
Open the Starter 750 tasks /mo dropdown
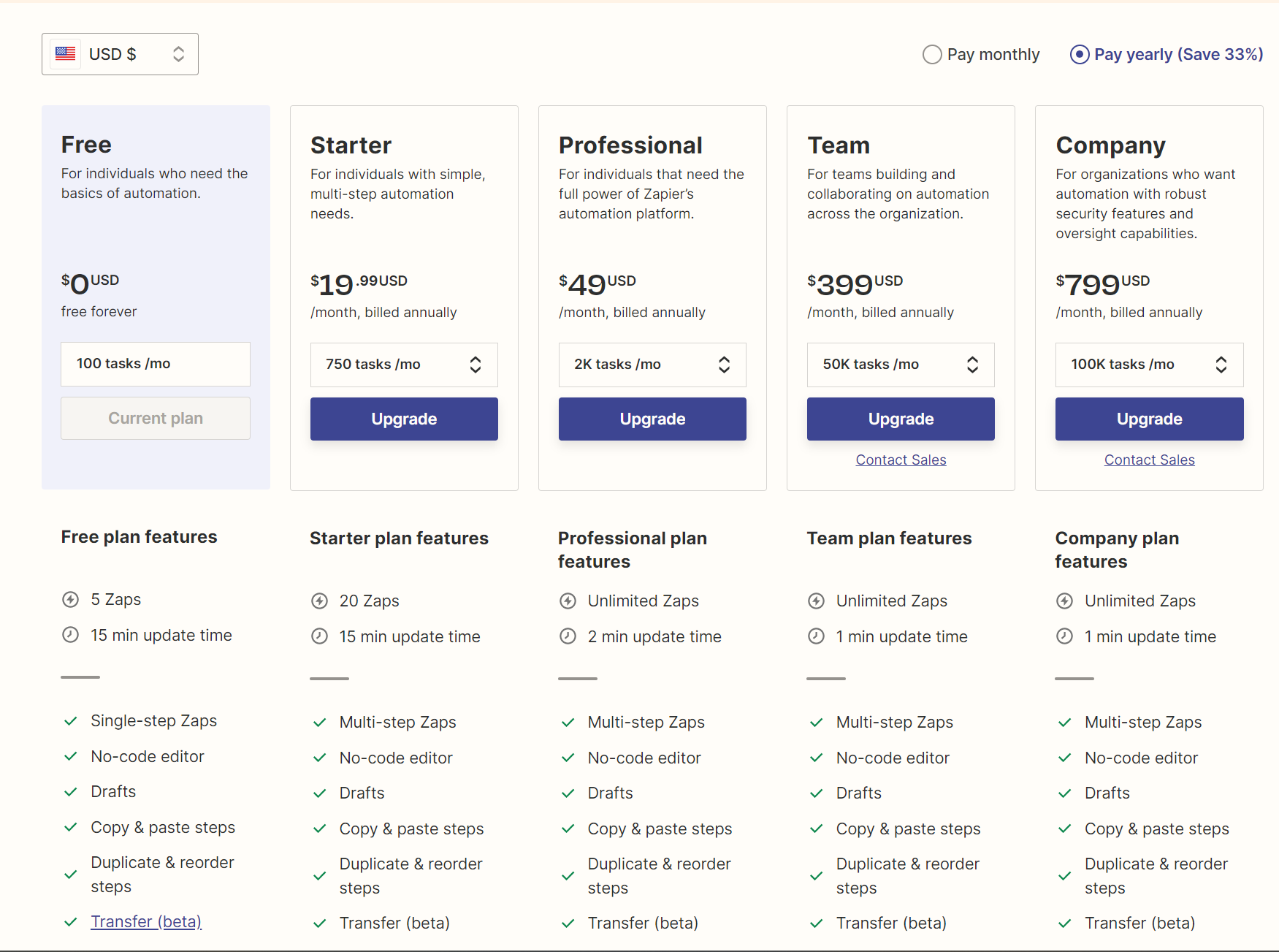(404, 365)
